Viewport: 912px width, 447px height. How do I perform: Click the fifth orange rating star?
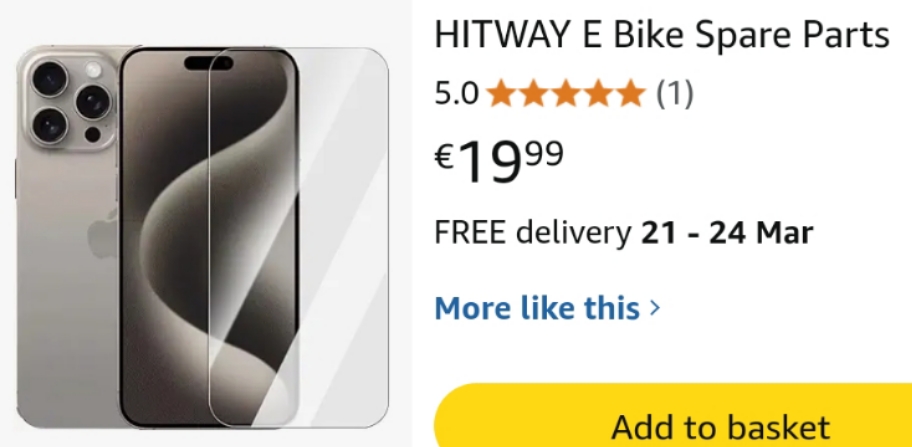click(630, 94)
